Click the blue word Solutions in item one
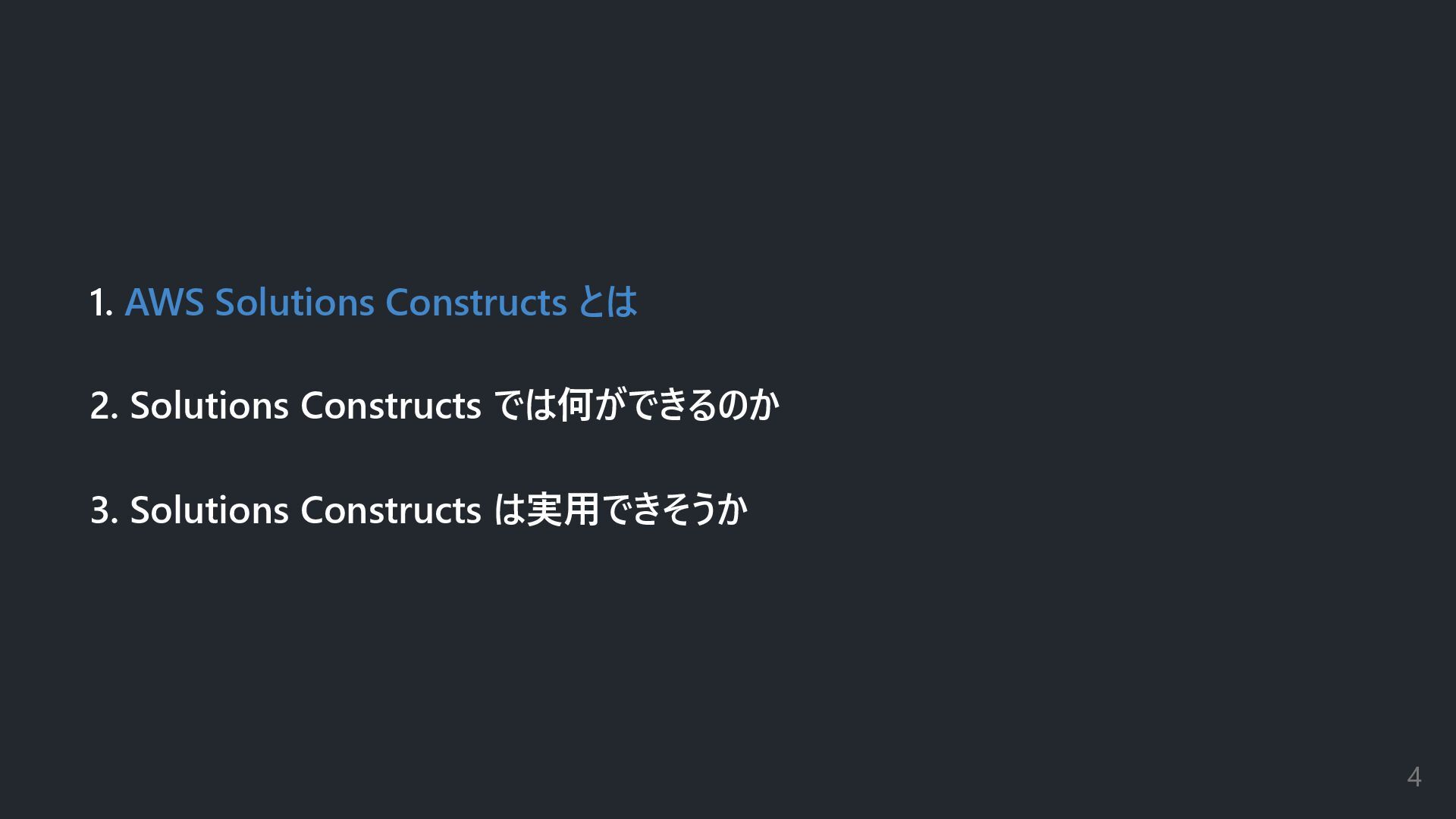The height and width of the screenshot is (819, 1456). pyautogui.click(x=295, y=302)
